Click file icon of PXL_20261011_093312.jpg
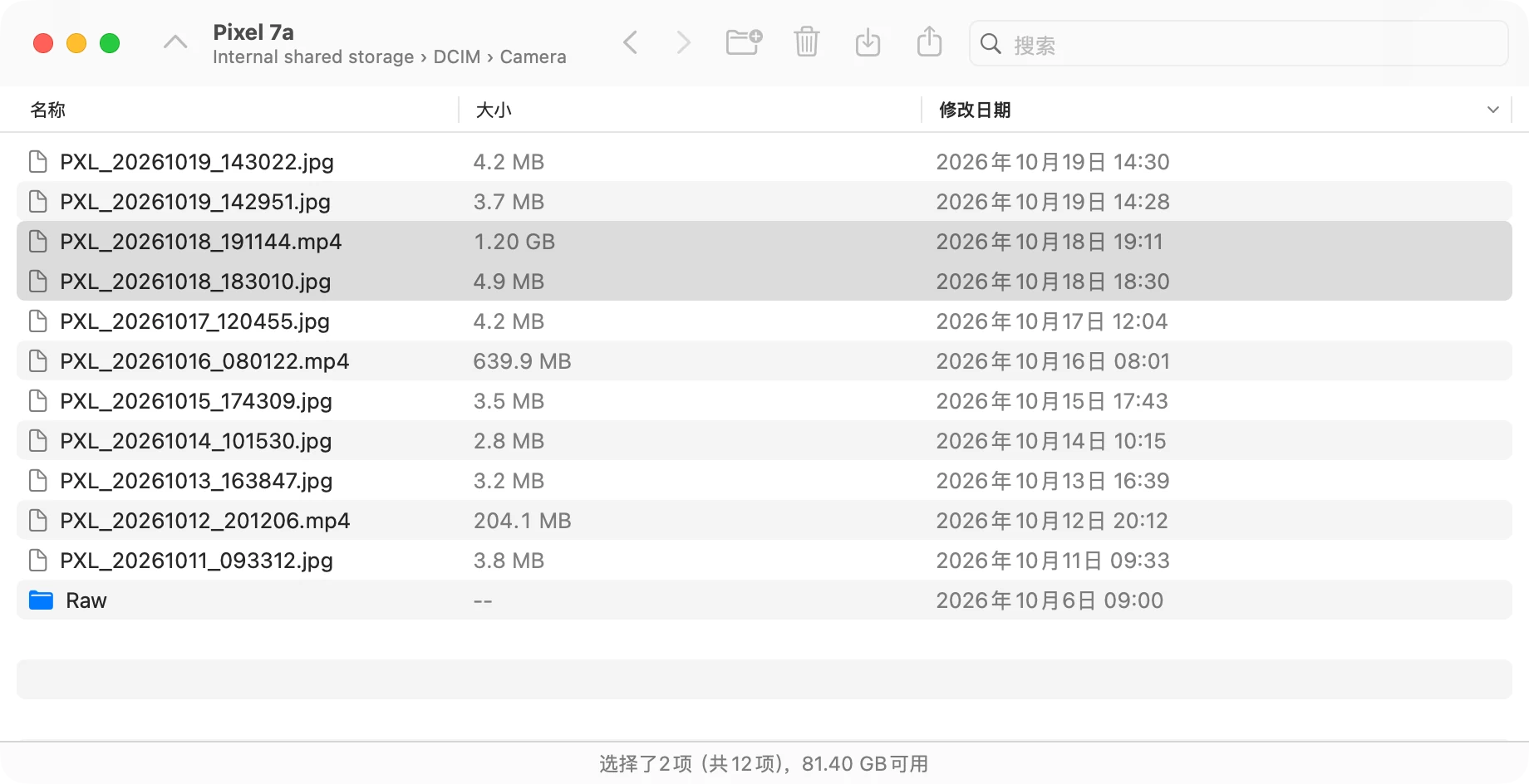 click(x=38, y=560)
